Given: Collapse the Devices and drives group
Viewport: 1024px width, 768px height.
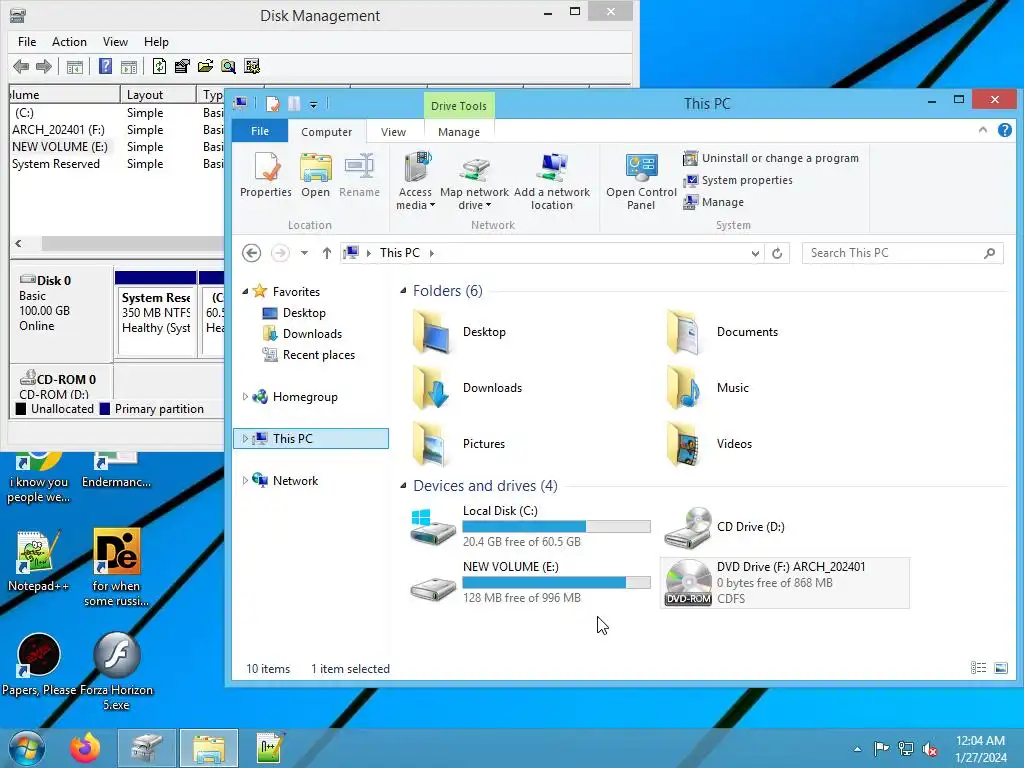Looking at the screenshot, I should [403, 485].
